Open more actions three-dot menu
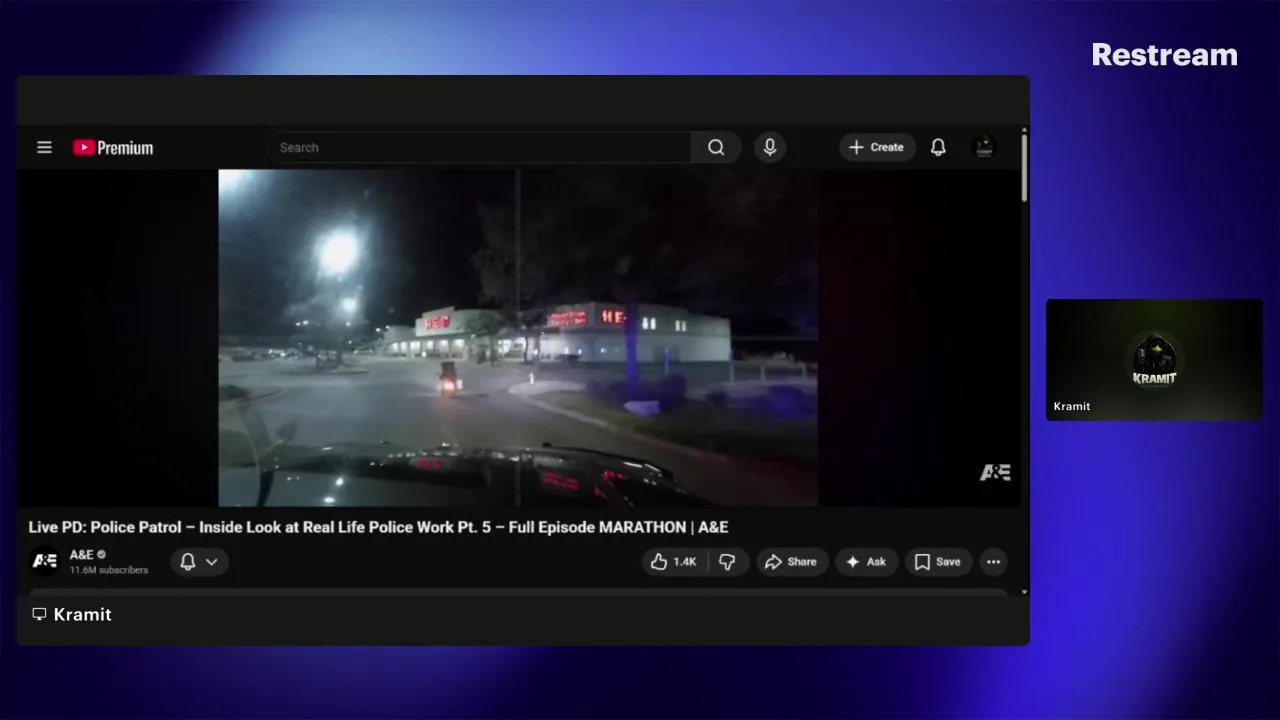 tap(993, 562)
